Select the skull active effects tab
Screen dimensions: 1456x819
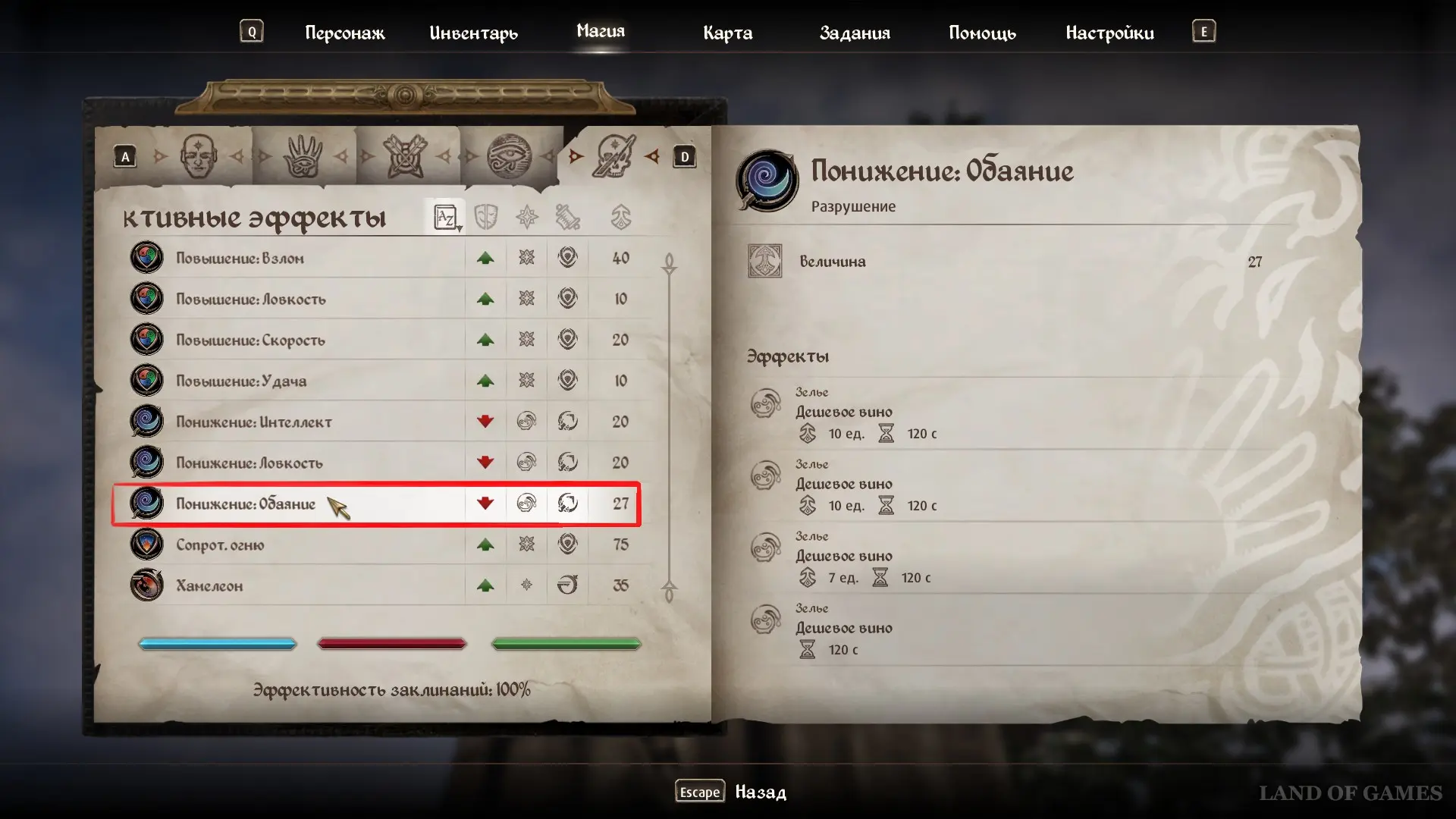point(613,156)
